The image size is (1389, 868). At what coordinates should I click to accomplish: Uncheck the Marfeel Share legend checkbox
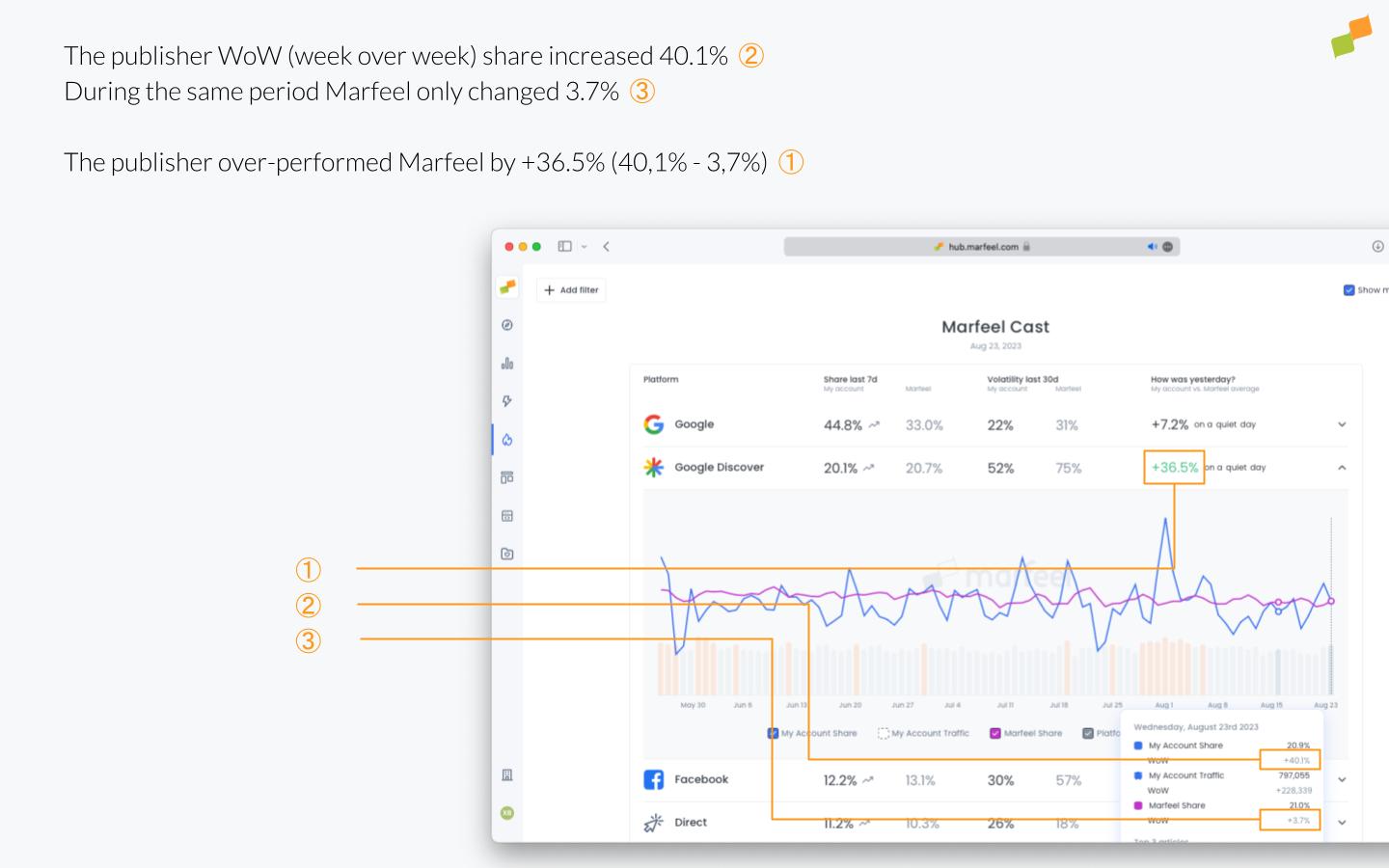(995, 733)
